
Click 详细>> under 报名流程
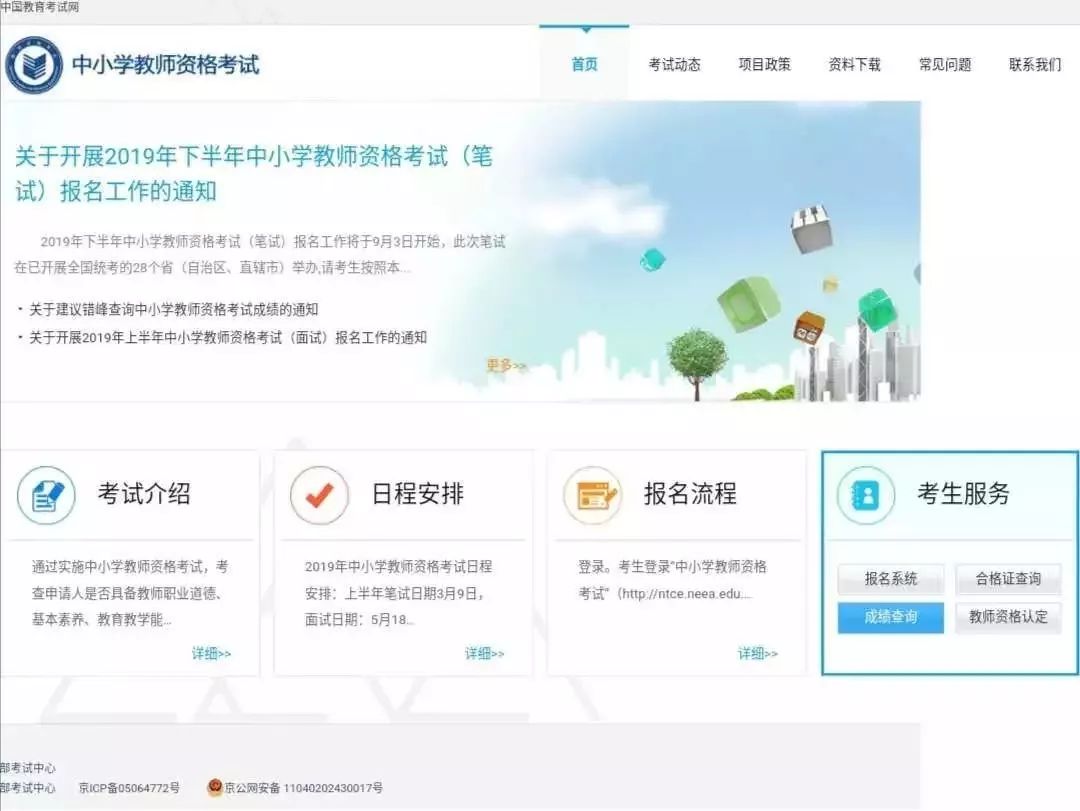758,653
